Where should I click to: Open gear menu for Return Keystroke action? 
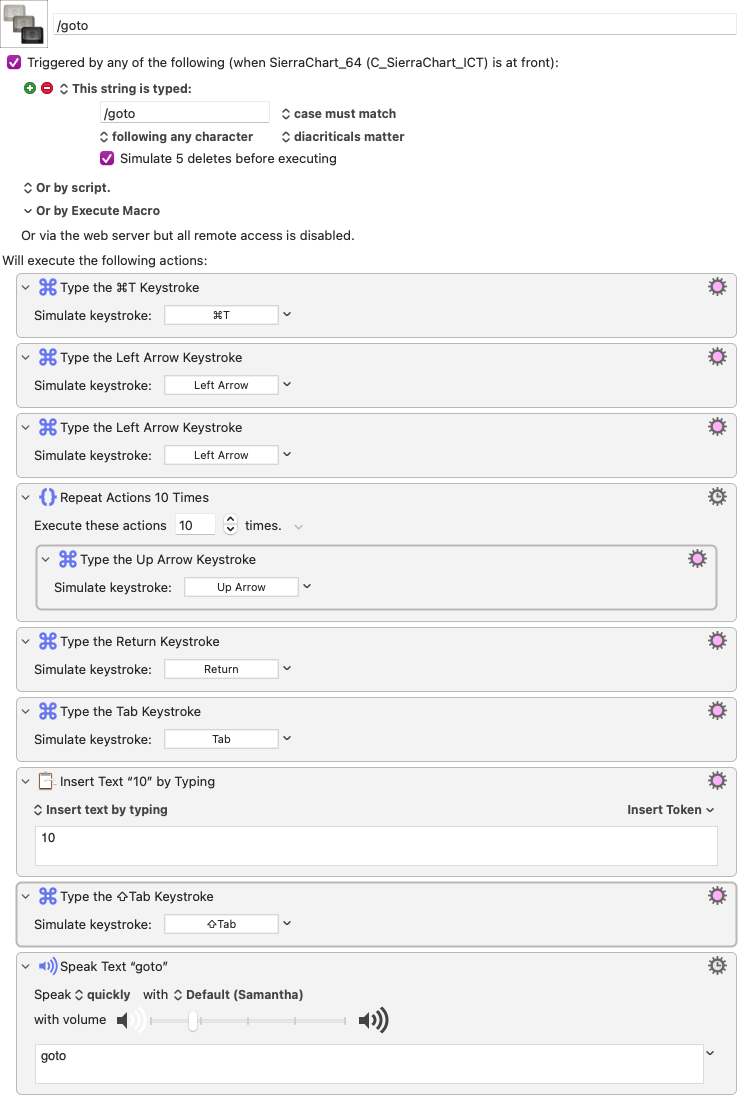717,640
